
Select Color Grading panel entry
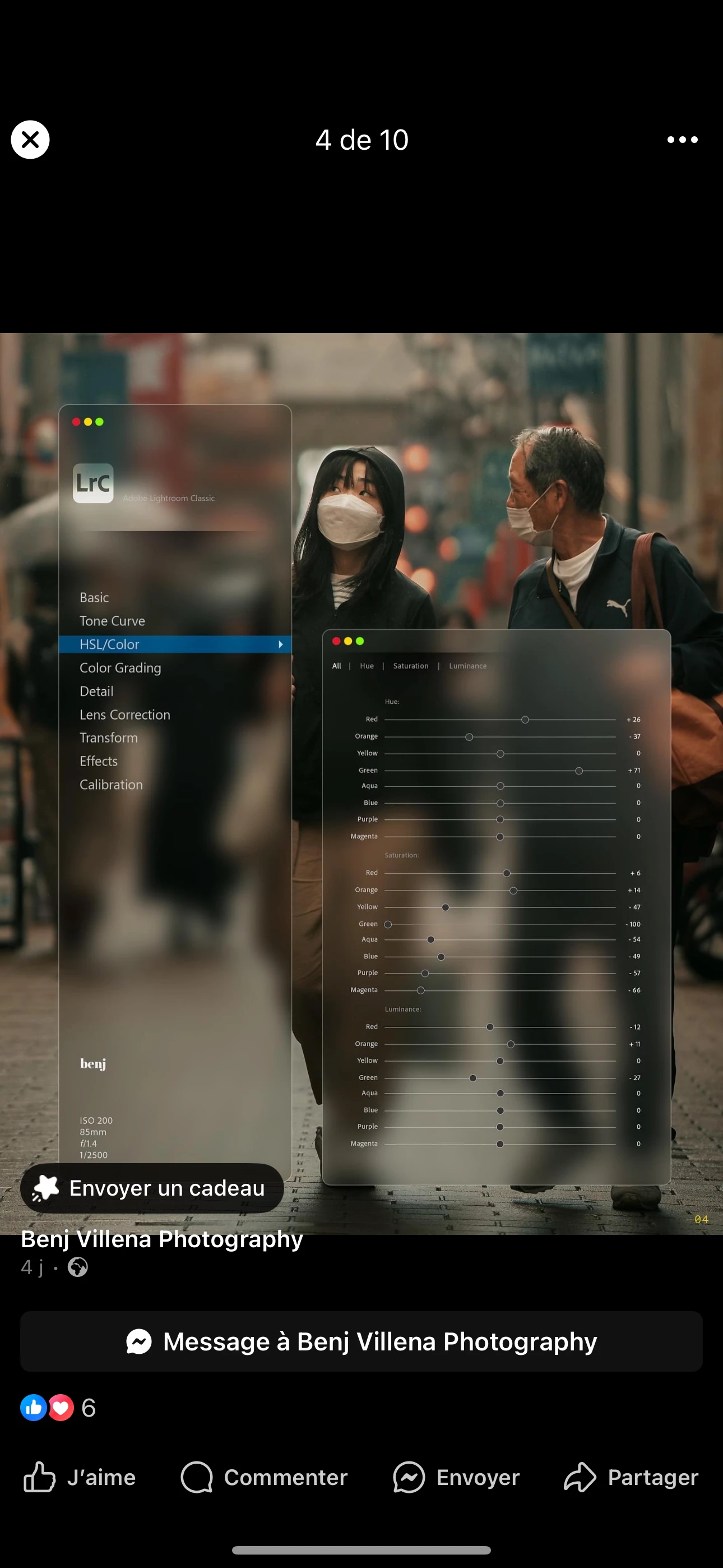121,668
